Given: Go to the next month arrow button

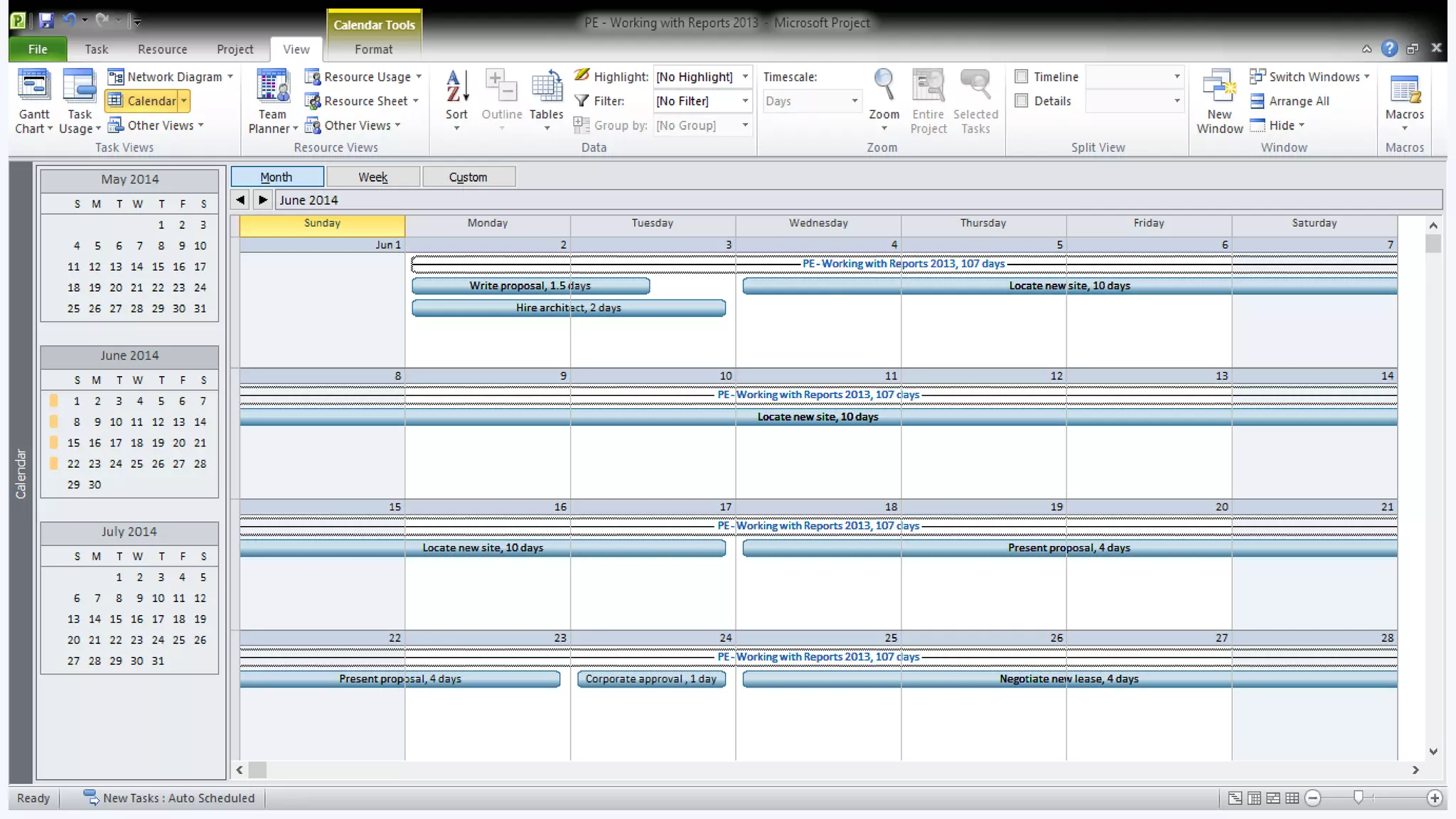Looking at the screenshot, I should point(263,200).
